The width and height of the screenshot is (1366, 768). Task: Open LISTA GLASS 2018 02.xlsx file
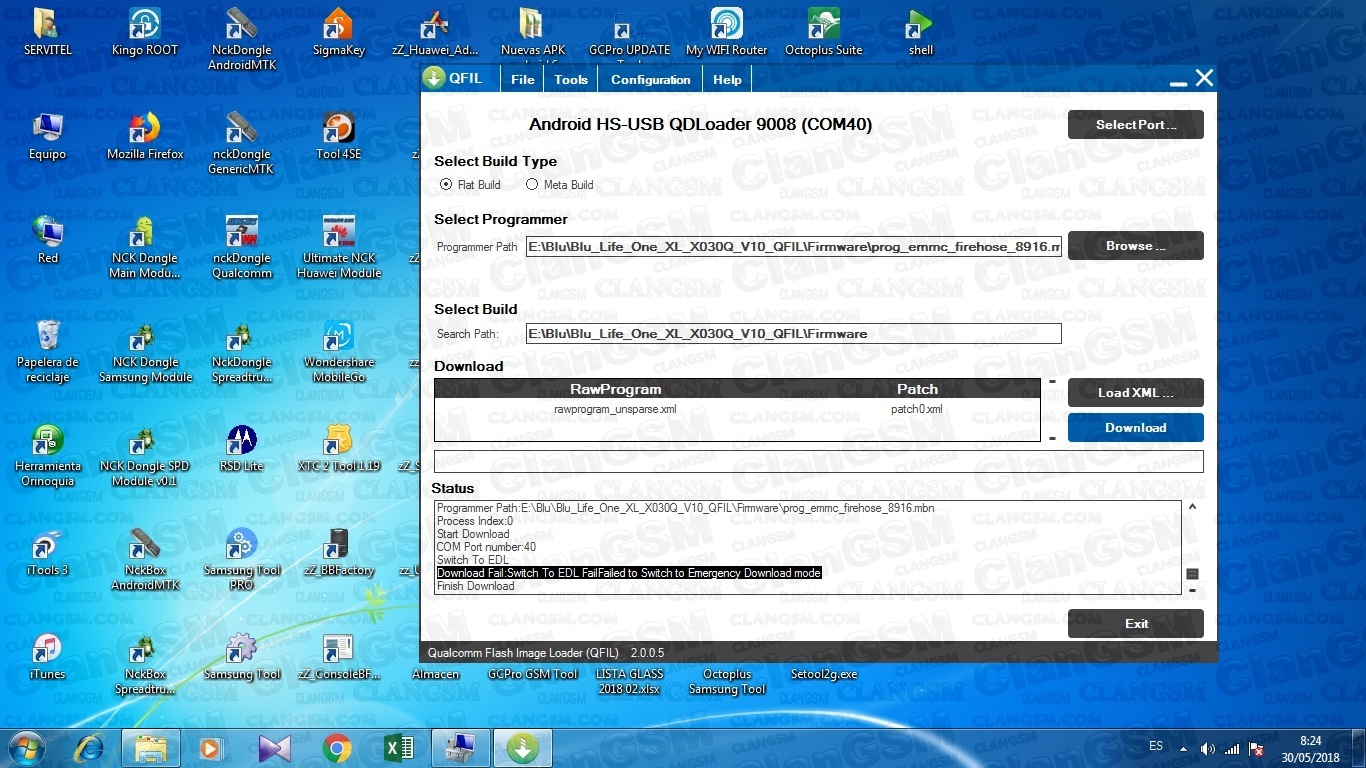point(629,681)
